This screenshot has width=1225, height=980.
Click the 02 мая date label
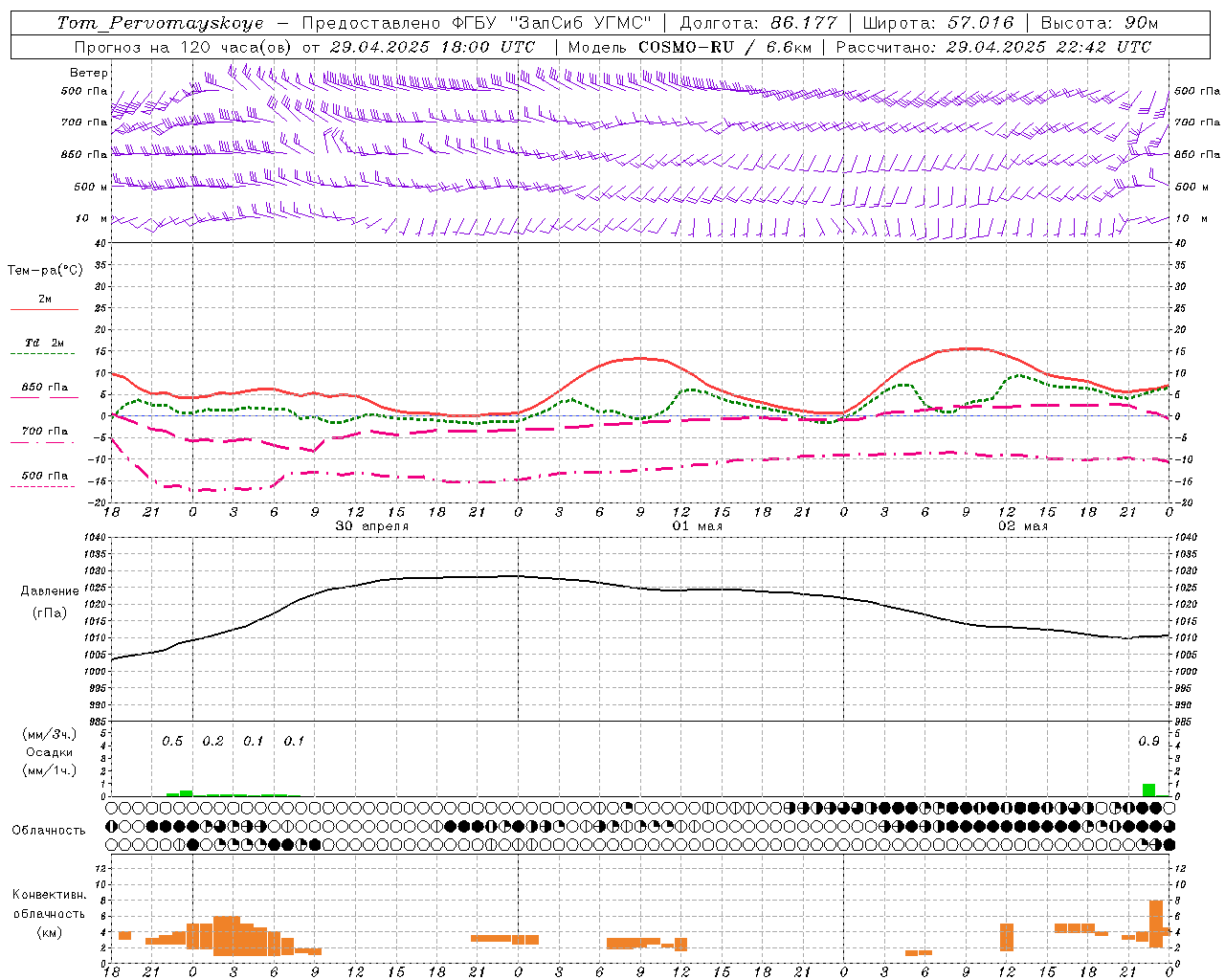pos(1023,526)
